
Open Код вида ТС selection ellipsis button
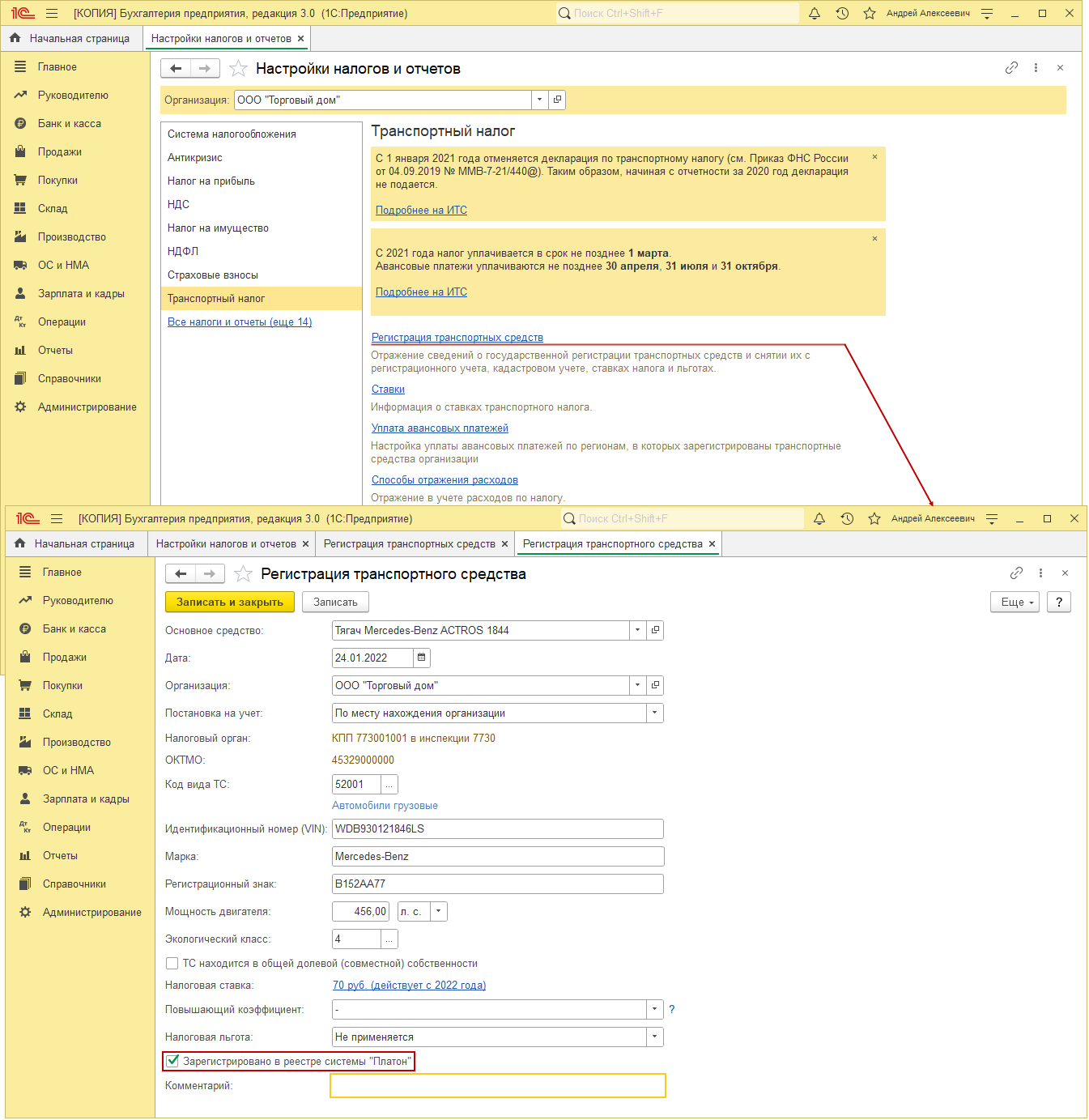click(389, 784)
